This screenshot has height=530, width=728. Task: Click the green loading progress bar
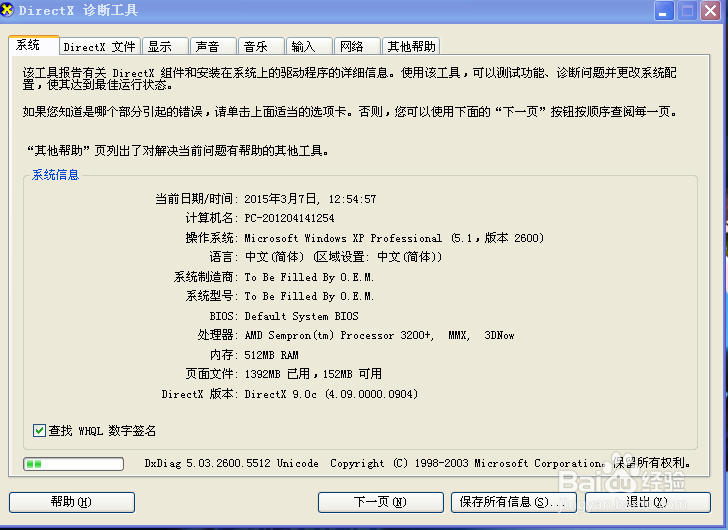pyautogui.click(x=73, y=464)
